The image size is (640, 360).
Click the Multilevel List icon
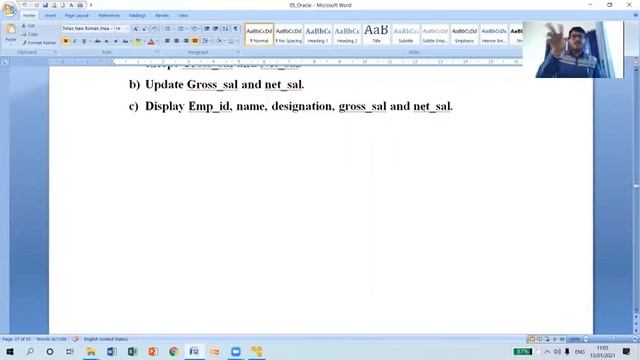194,29
